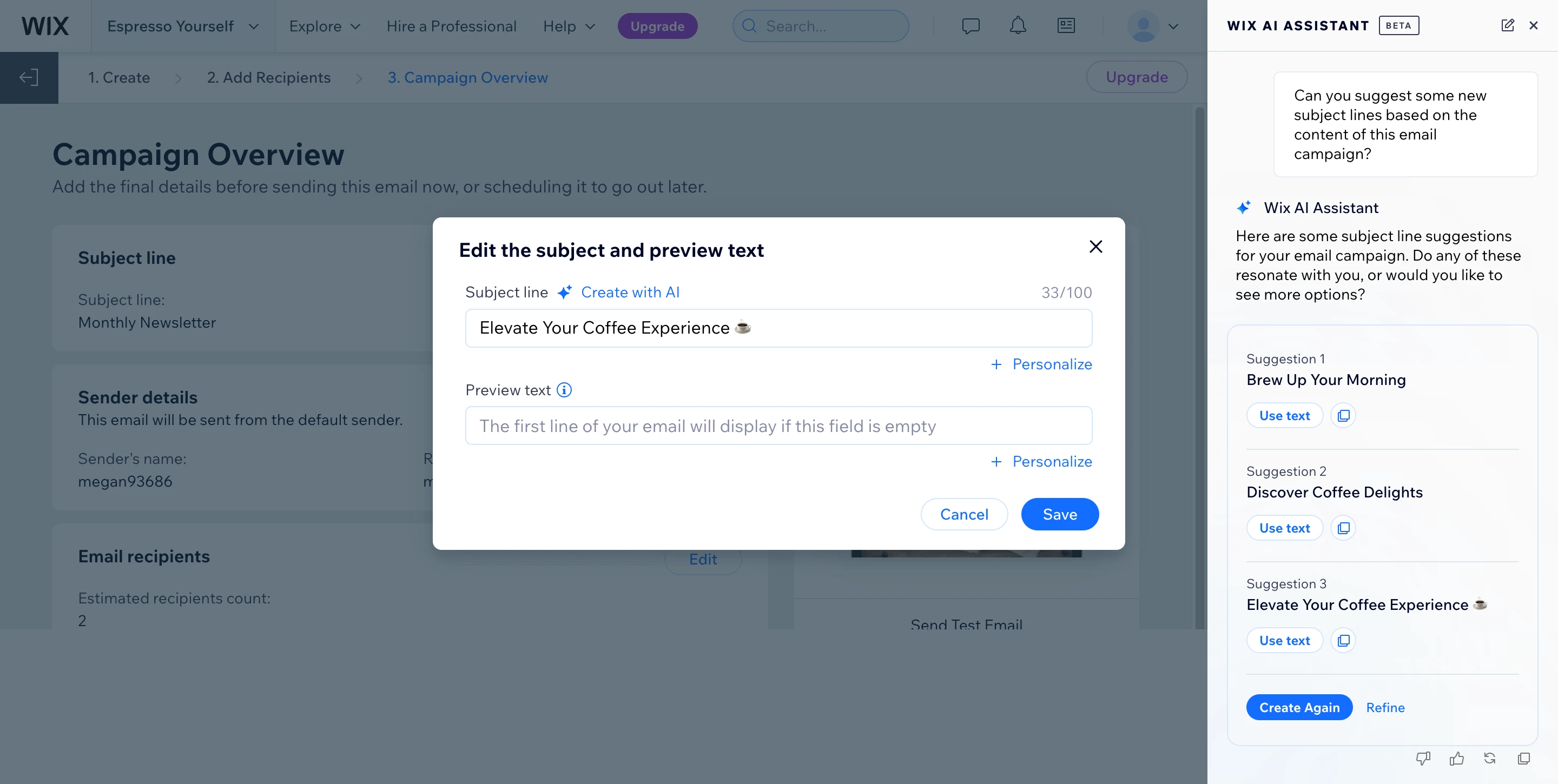Go to the 2. Add Recipients step
This screenshot has width=1558, height=784.
point(268,77)
